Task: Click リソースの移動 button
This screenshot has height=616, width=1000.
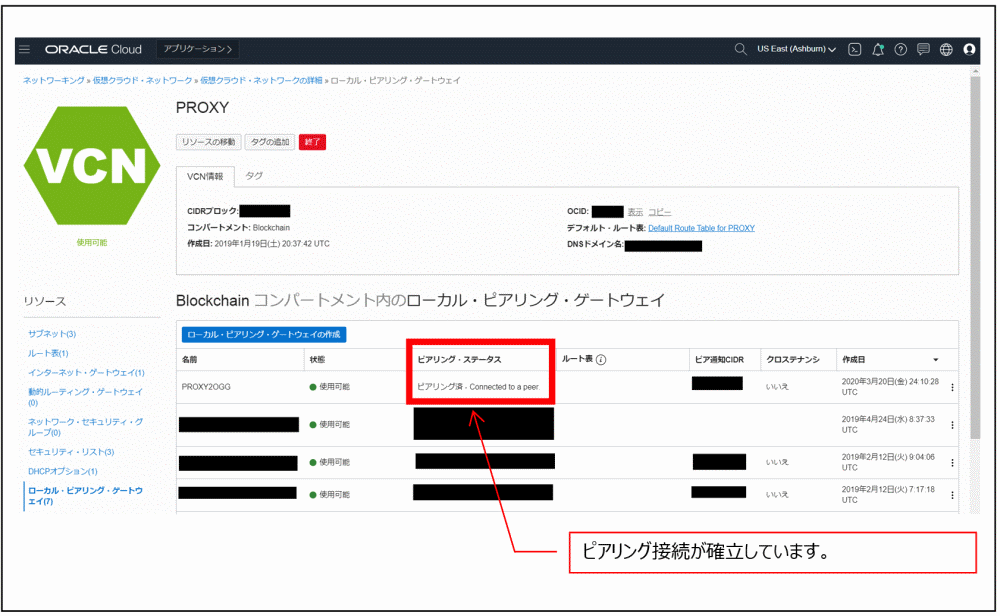Action: 208,142
